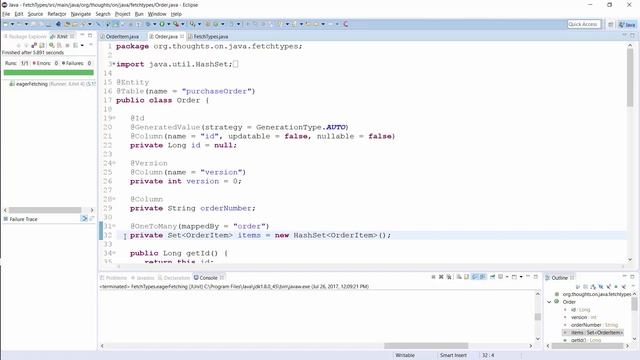Collapse the annotation fold on line 19

(114, 118)
